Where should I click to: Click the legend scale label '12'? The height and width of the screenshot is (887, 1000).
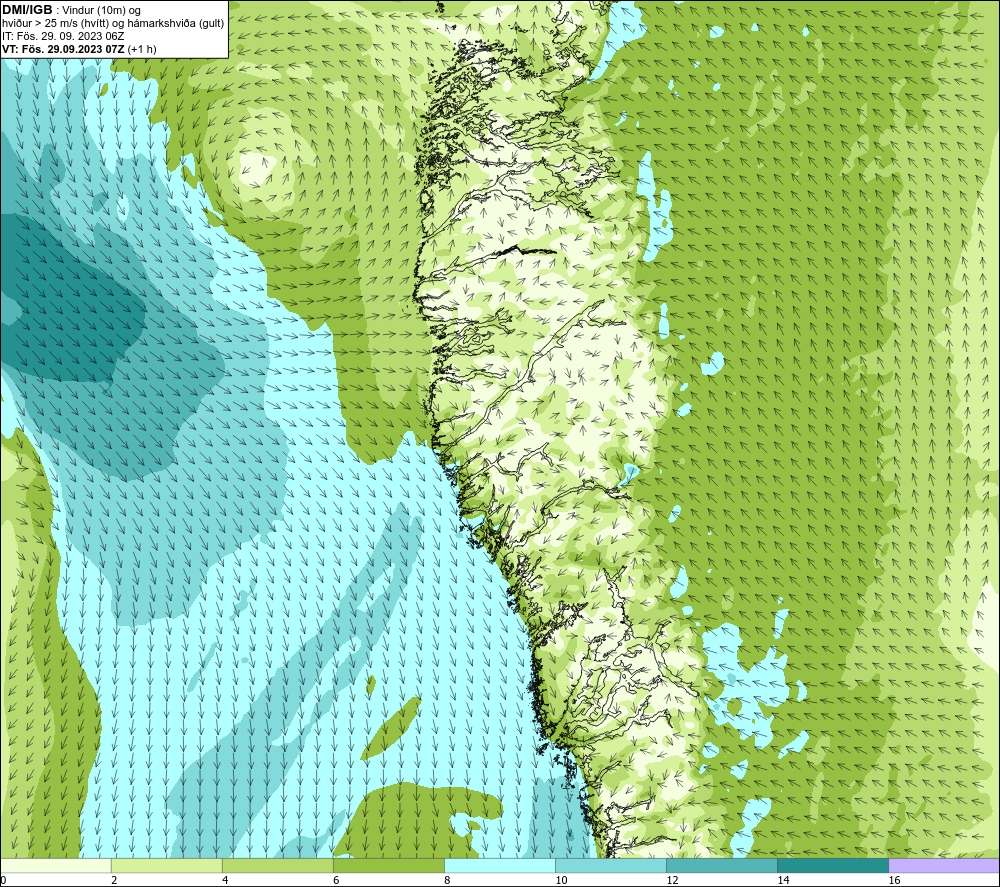pos(672,880)
